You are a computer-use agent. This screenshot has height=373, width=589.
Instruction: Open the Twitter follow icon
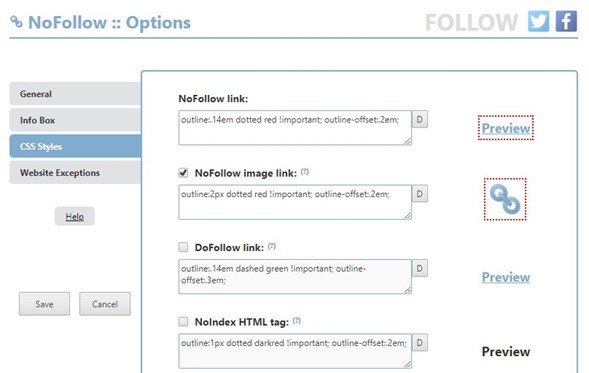pyautogui.click(x=538, y=21)
